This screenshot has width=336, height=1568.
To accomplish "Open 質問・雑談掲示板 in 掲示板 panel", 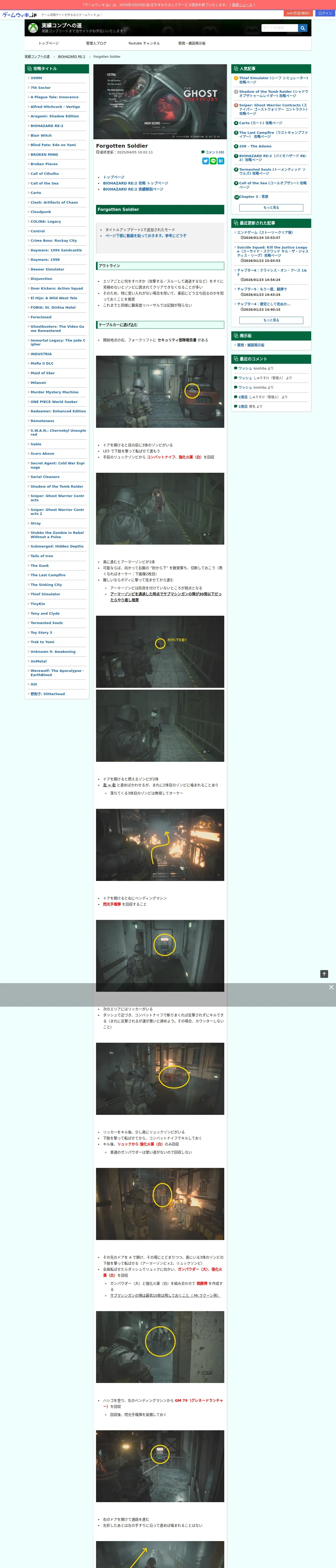I will coord(251,345).
